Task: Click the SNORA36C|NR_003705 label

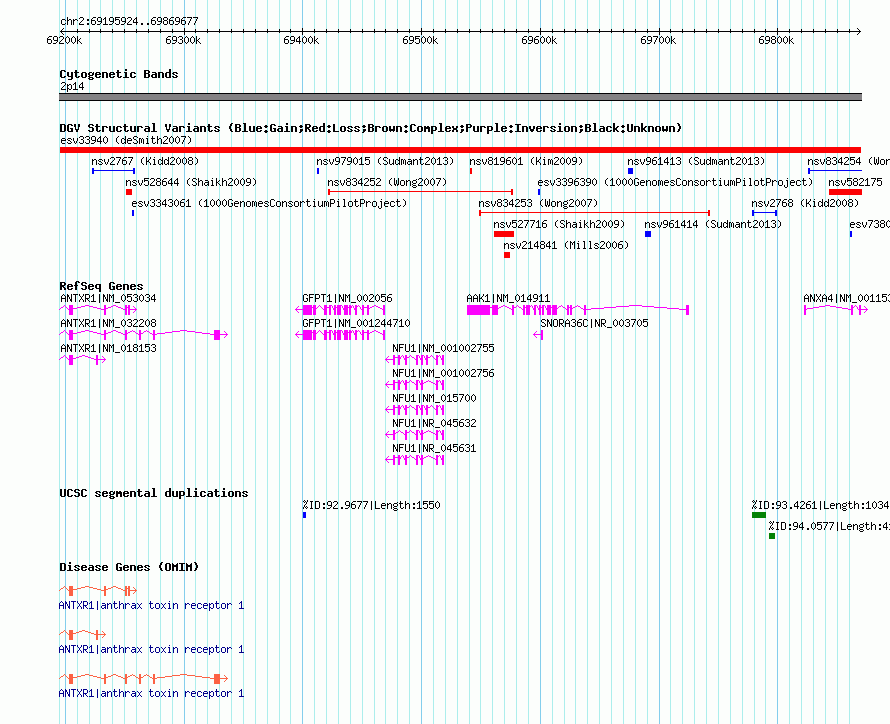Action: [594, 323]
